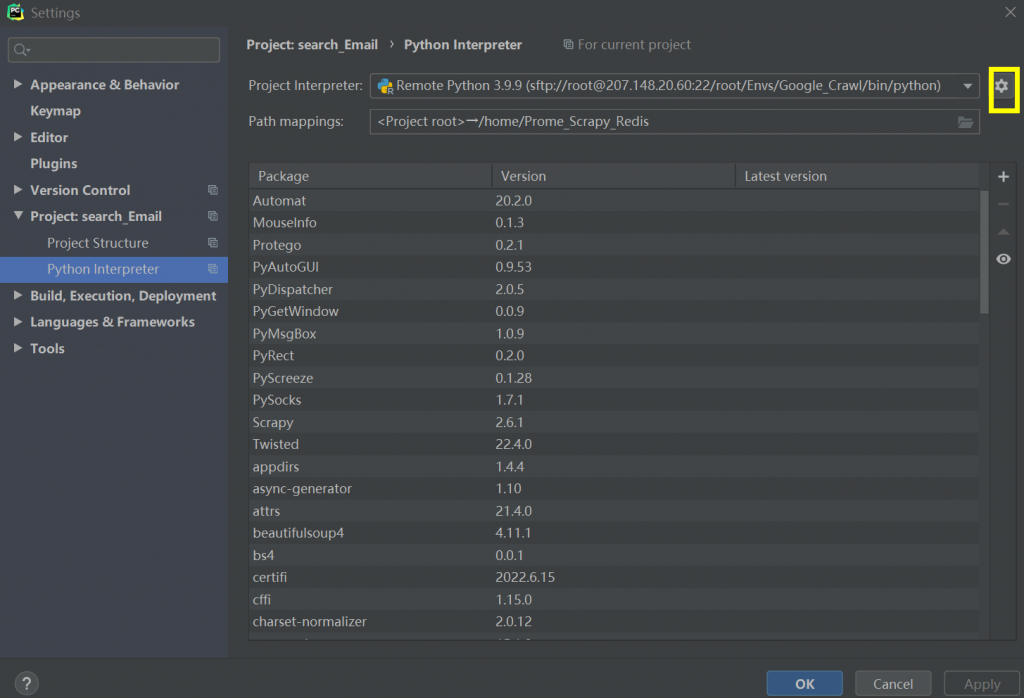1024x698 pixels.
Task: Click the copy icon next to Version Control
Action: pyautogui.click(x=212, y=190)
